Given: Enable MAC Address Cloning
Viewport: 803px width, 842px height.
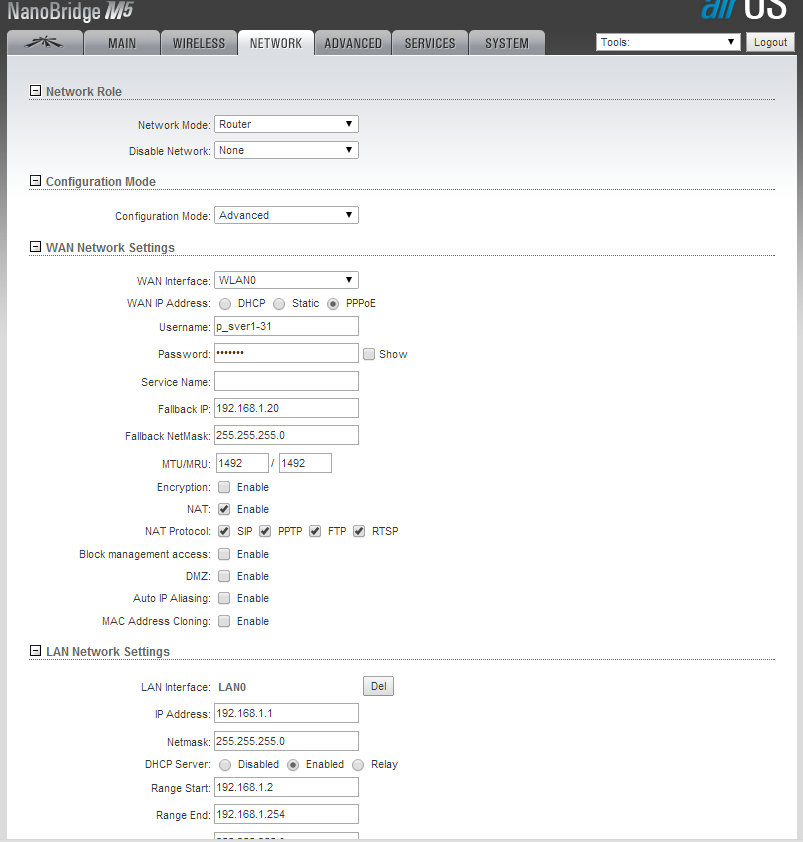Looking at the screenshot, I should (x=224, y=621).
